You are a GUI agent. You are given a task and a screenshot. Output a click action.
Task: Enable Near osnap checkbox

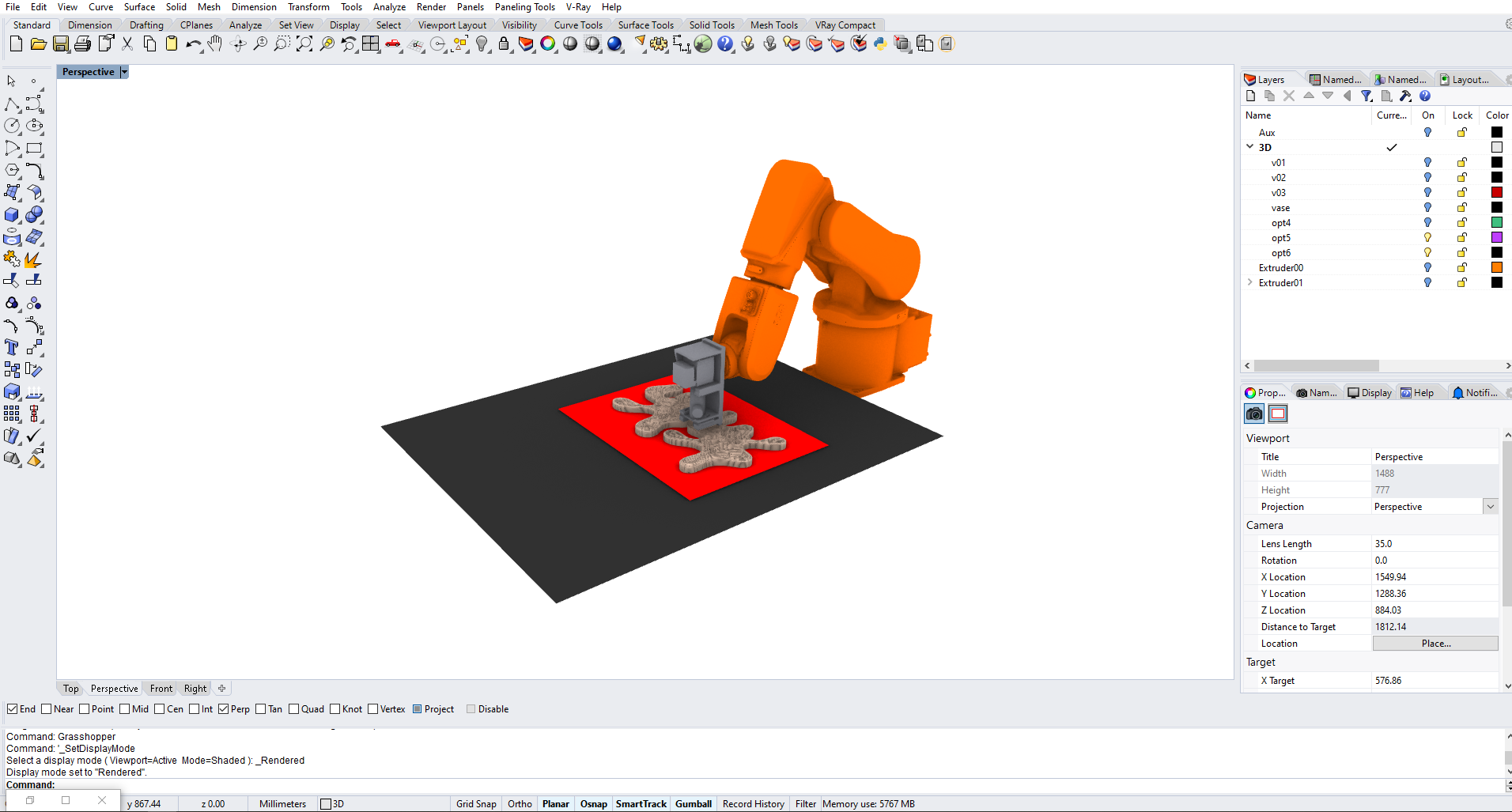[x=46, y=709]
